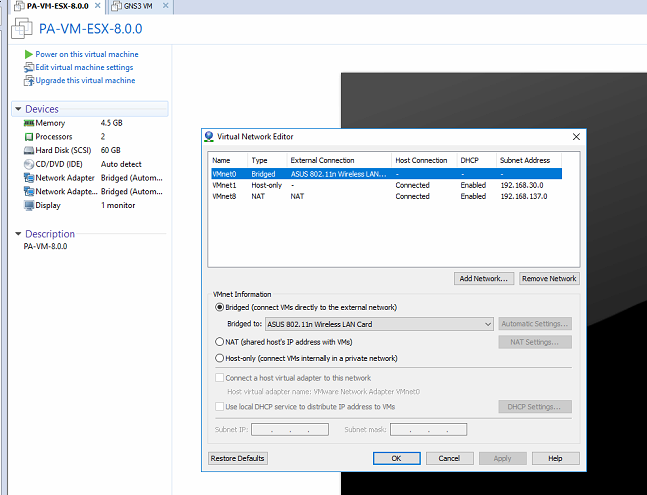Collapse the Devices section
This screenshot has height=495, width=647.
coord(17,109)
